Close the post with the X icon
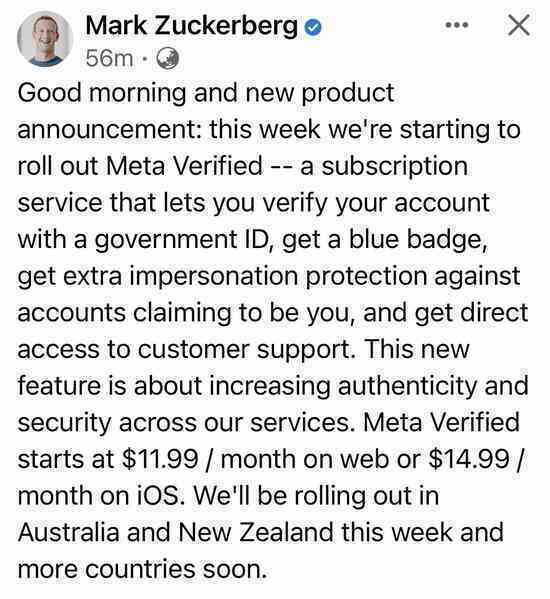The image size is (550, 599). coord(519,25)
